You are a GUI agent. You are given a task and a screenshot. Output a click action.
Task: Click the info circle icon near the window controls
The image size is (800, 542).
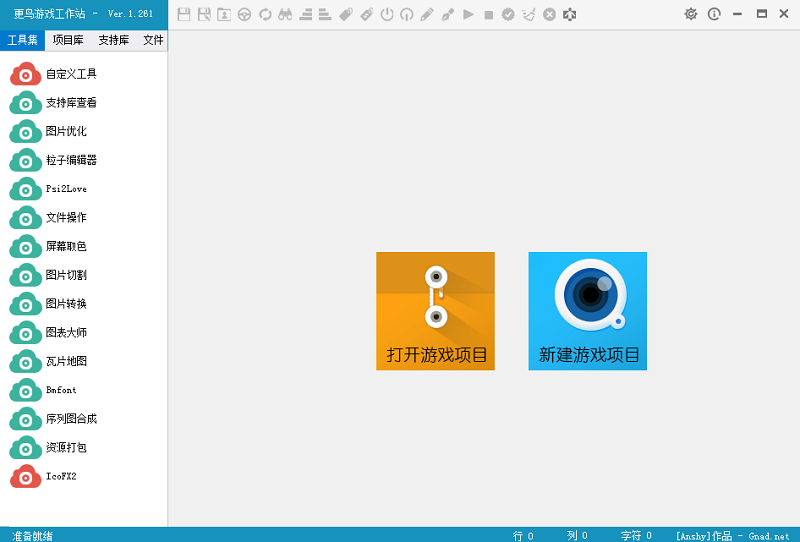[x=714, y=14]
